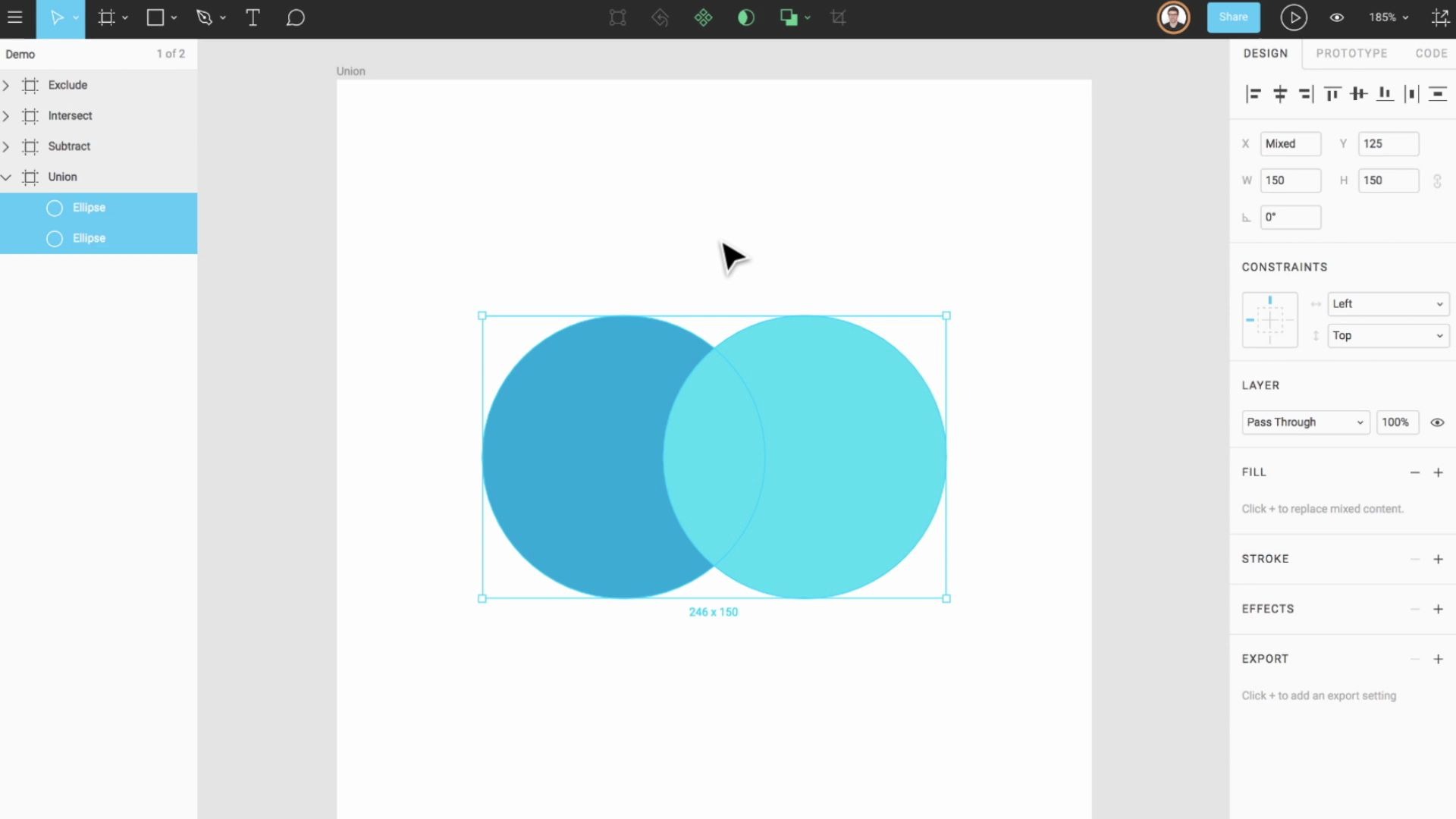Screen dimensions: 1456x819
Task: Edit the width value field
Action: [1291, 180]
